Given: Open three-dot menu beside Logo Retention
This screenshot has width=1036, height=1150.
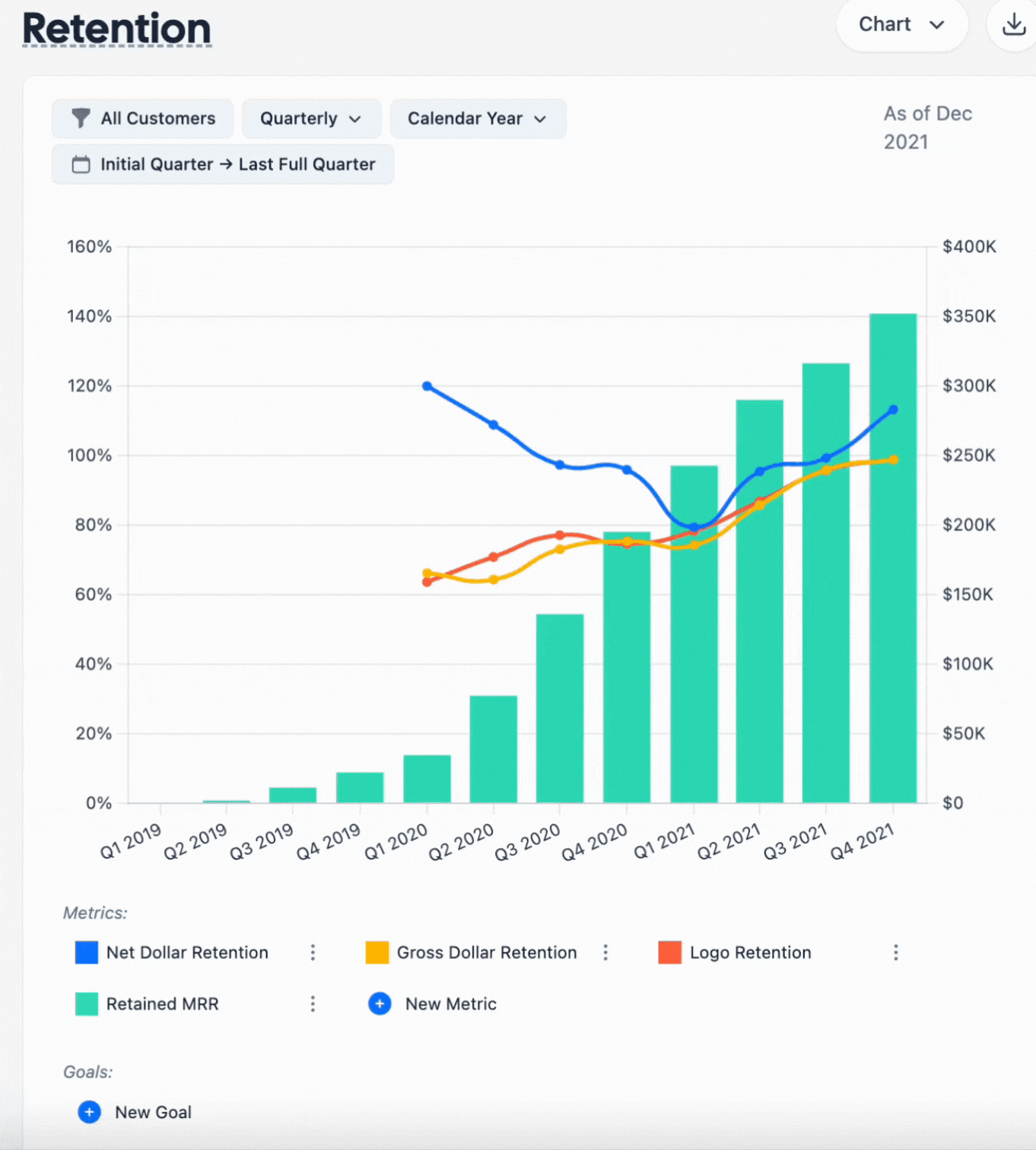Looking at the screenshot, I should click(895, 952).
